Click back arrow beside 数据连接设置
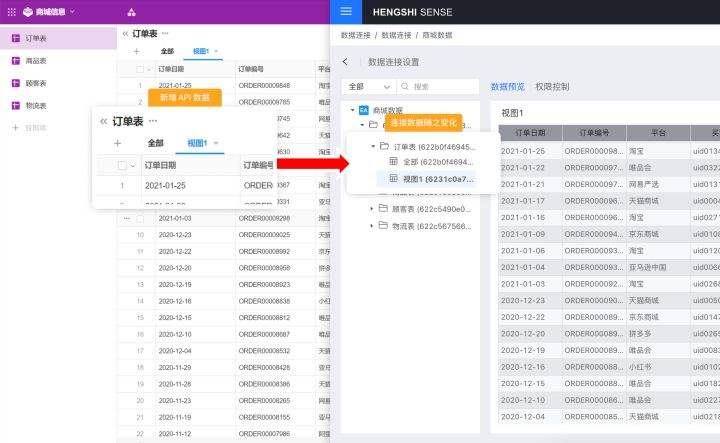The width and height of the screenshot is (720, 443). coord(345,62)
